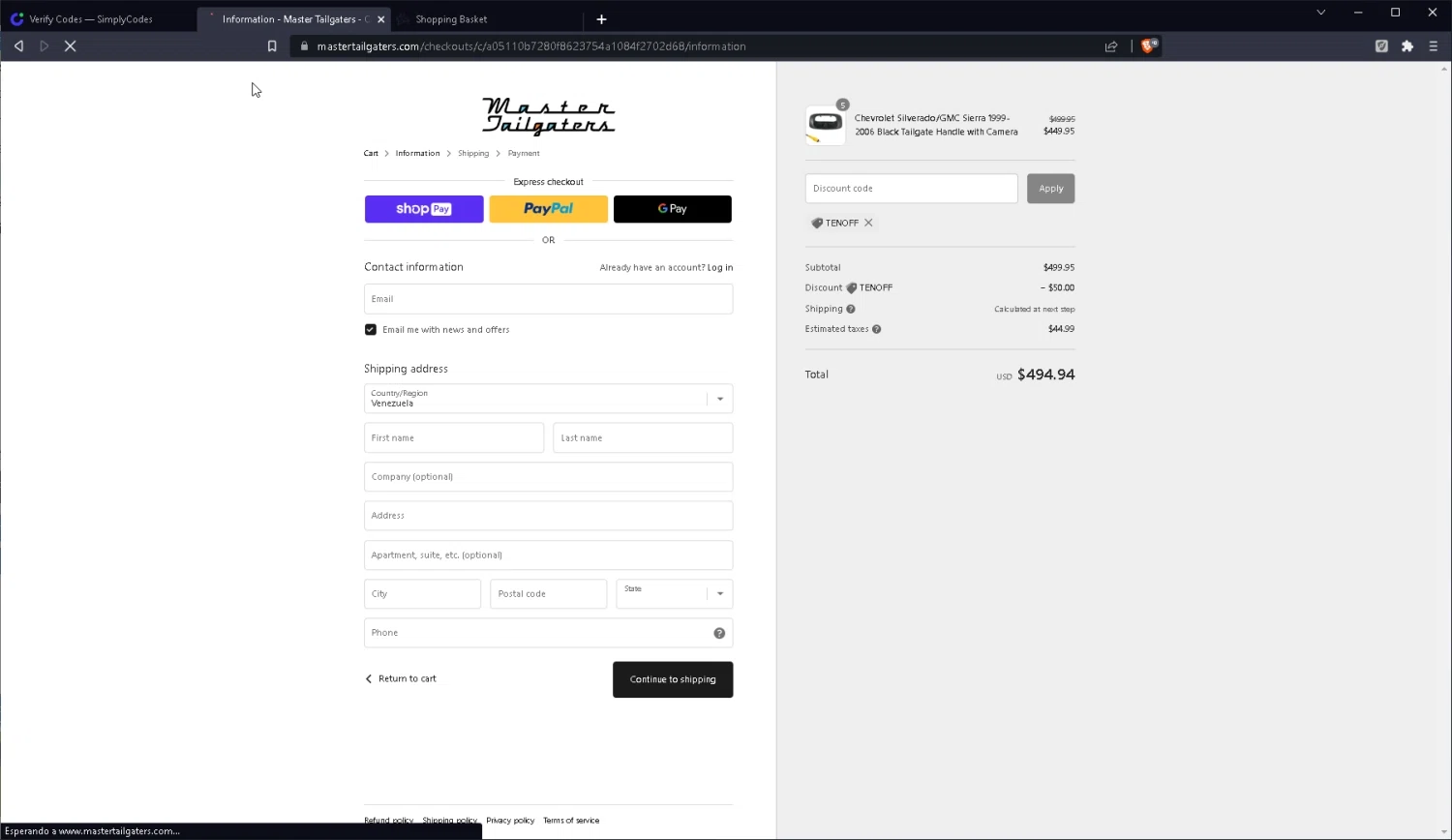
Task: Switch to Shopping Basket tab
Action: (x=451, y=19)
